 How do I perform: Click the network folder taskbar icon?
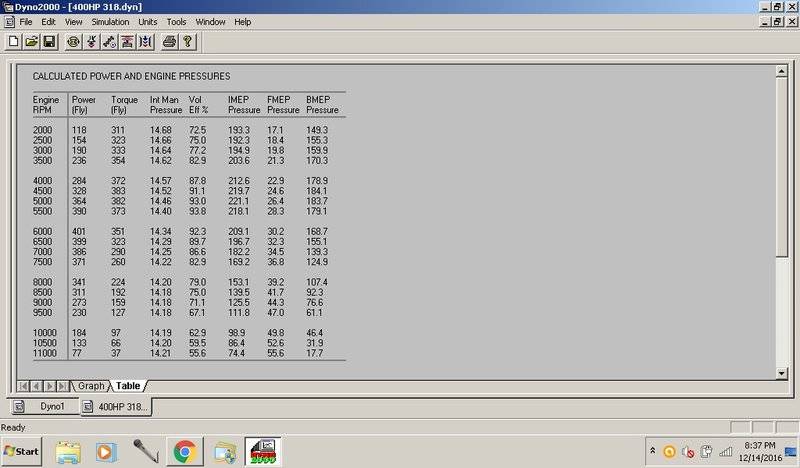point(224,452)
